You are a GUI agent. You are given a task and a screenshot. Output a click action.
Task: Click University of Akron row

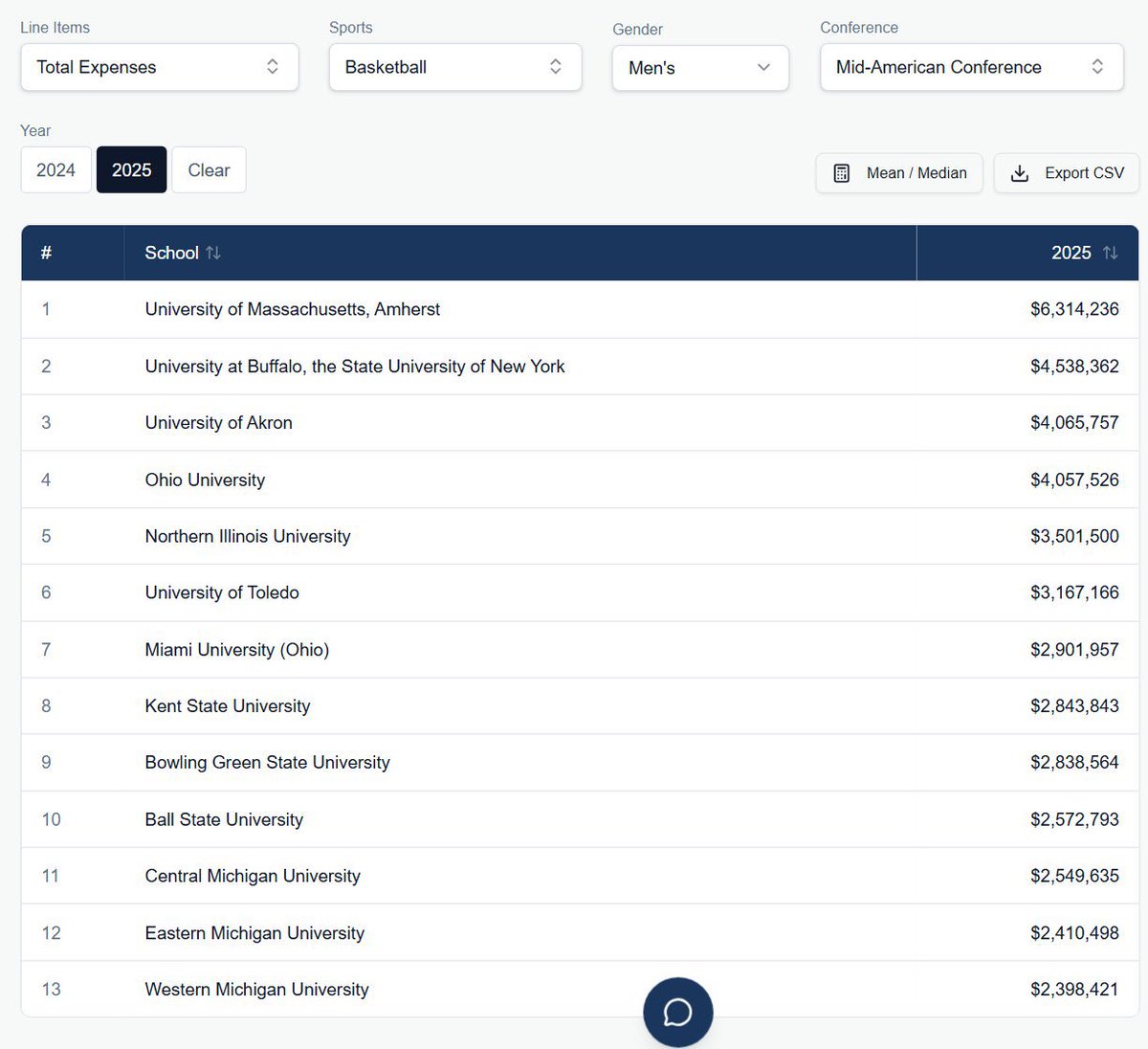580,422
